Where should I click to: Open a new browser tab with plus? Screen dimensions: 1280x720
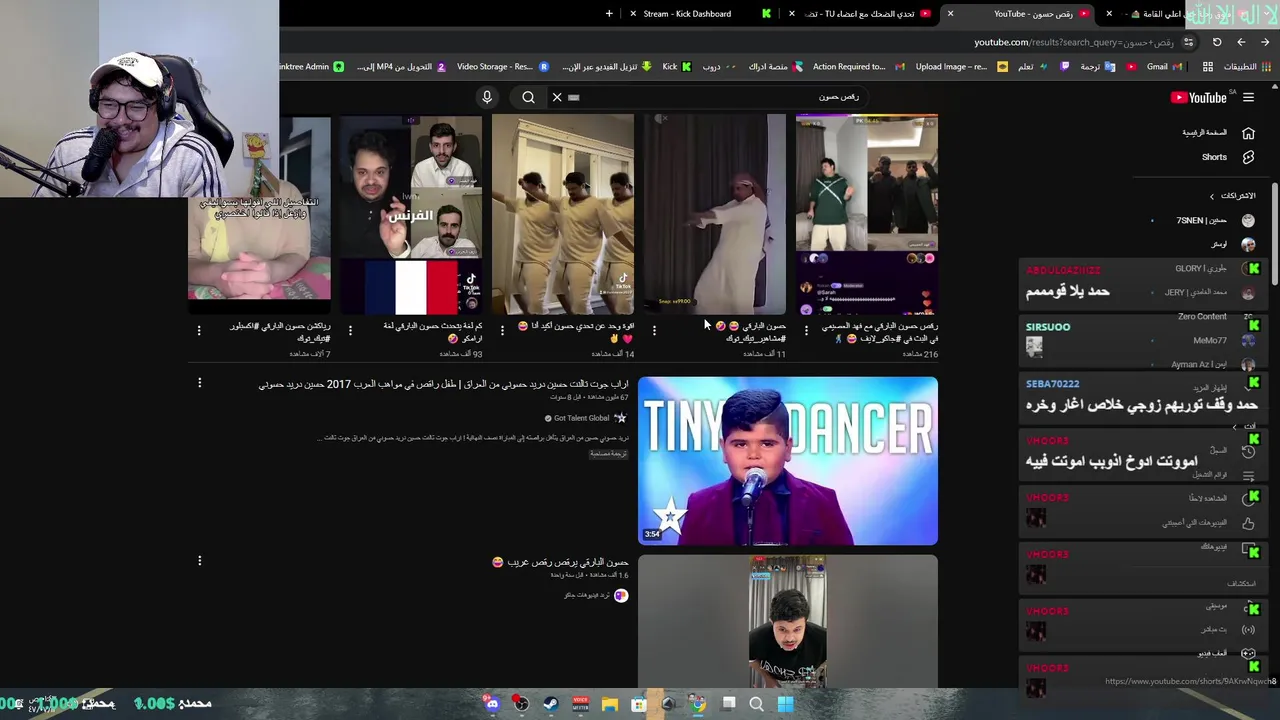point(609,13)
